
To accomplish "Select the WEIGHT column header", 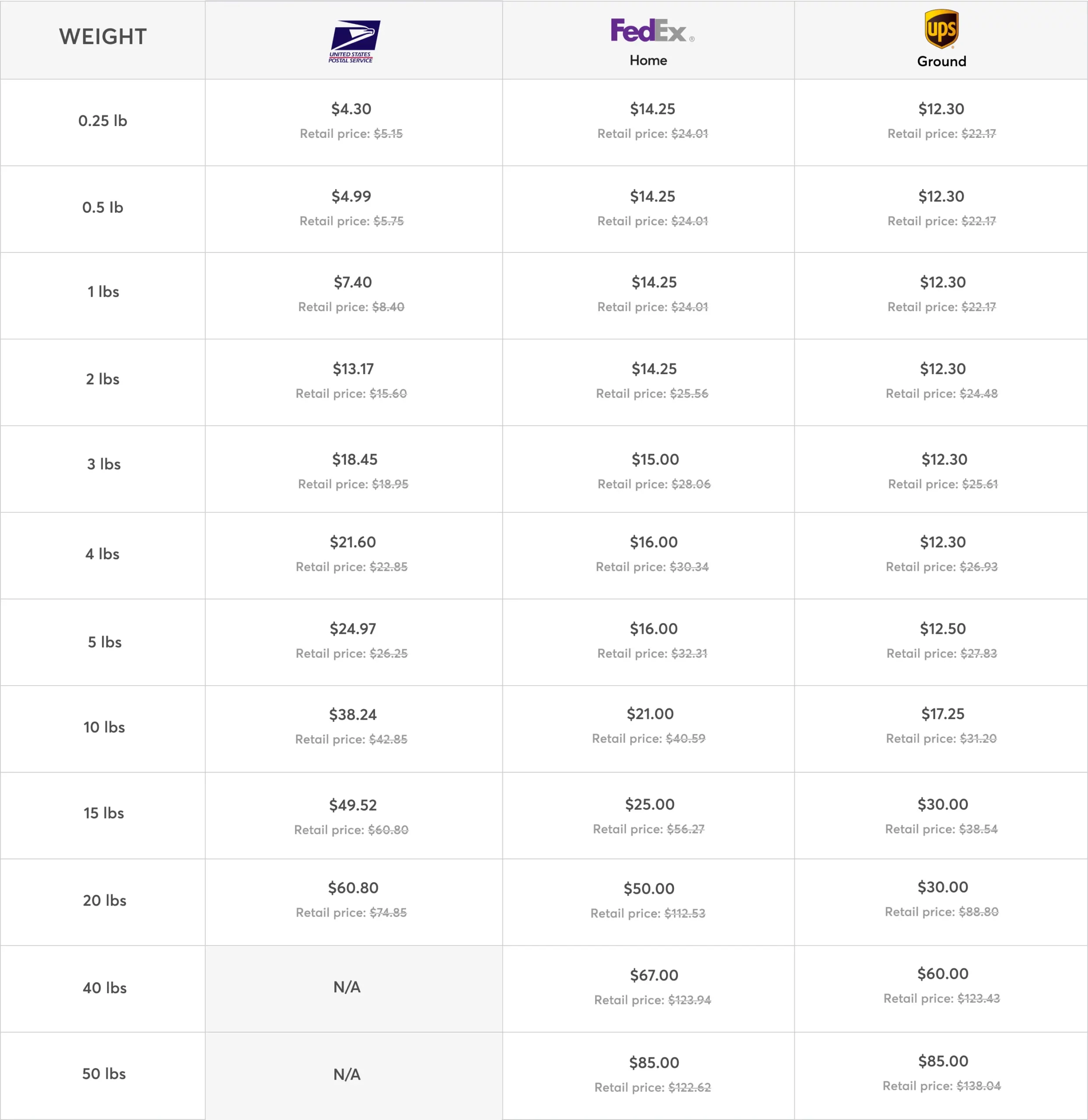I will (103, 37).
